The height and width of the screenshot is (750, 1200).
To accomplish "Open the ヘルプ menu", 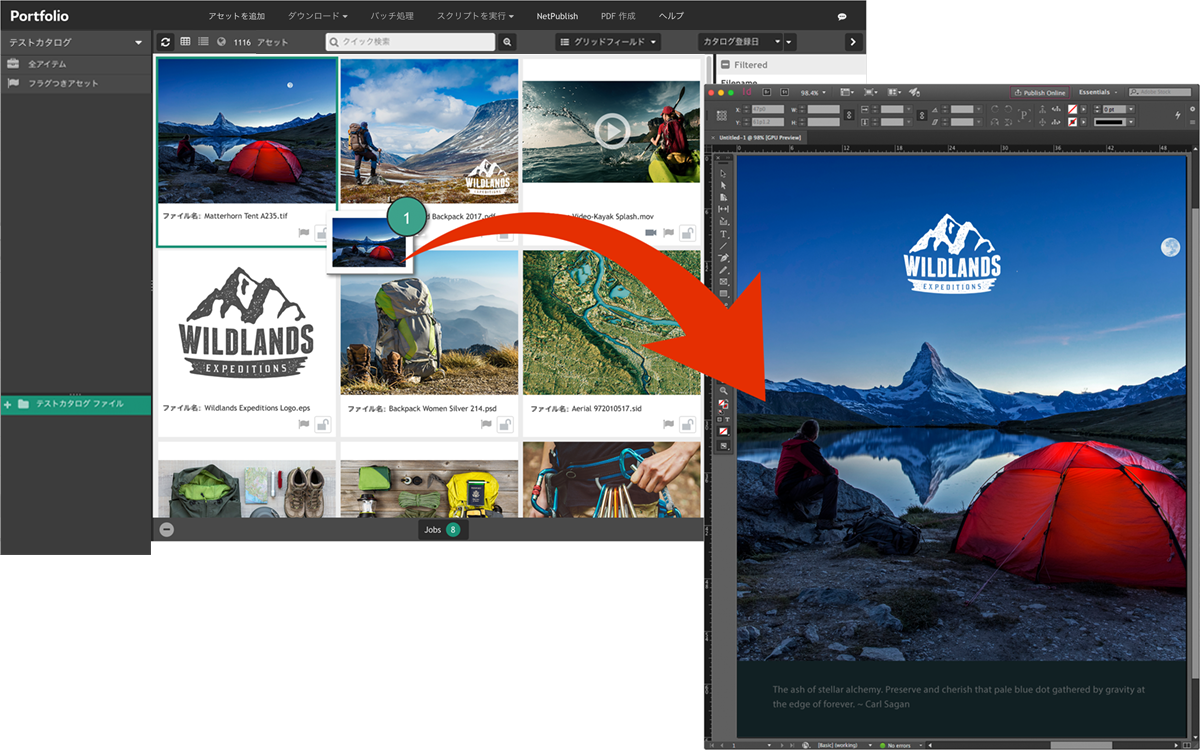I will pos(671,17).
